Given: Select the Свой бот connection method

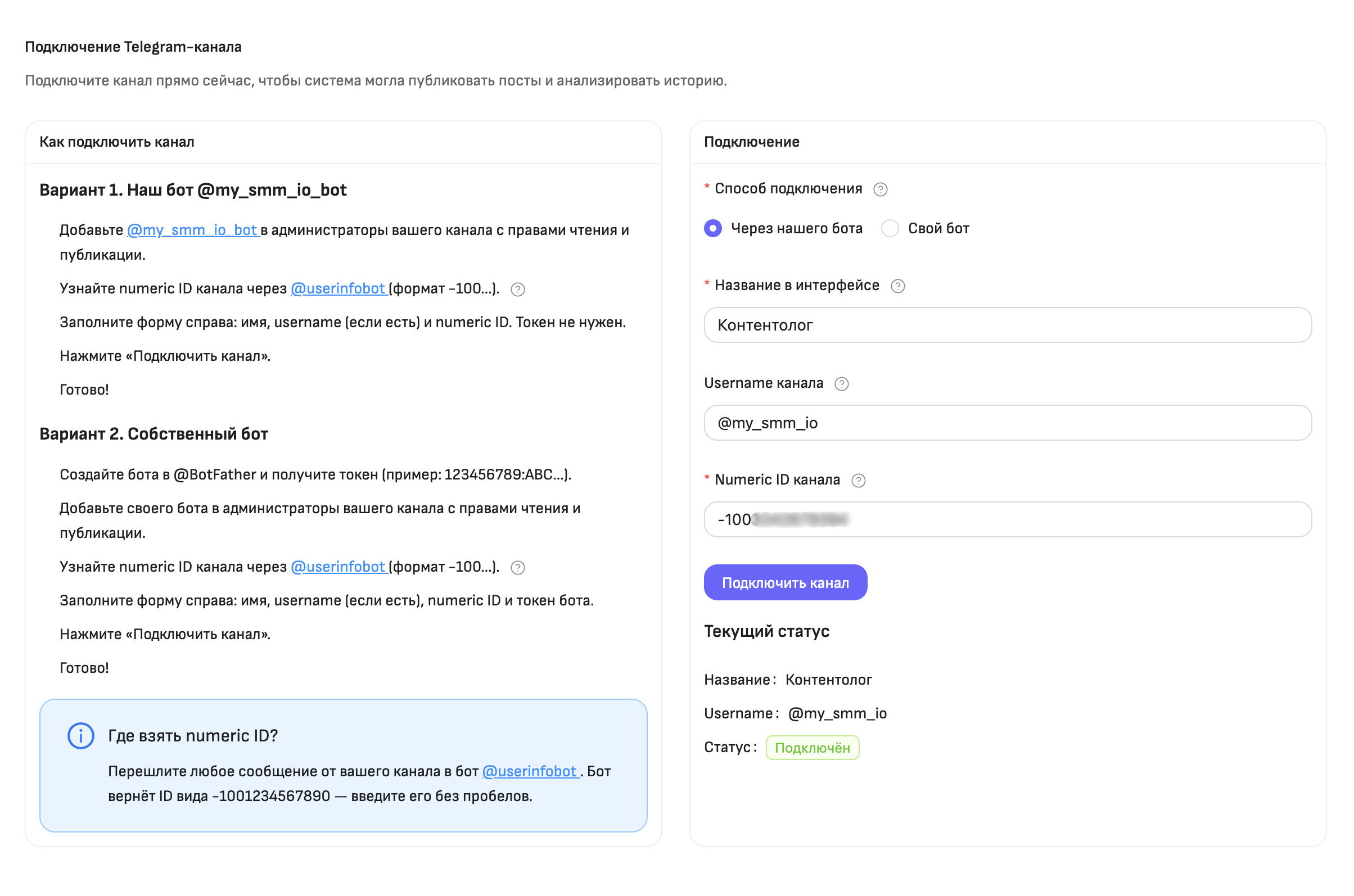Looking at the screenshot, I should [890, 228].
